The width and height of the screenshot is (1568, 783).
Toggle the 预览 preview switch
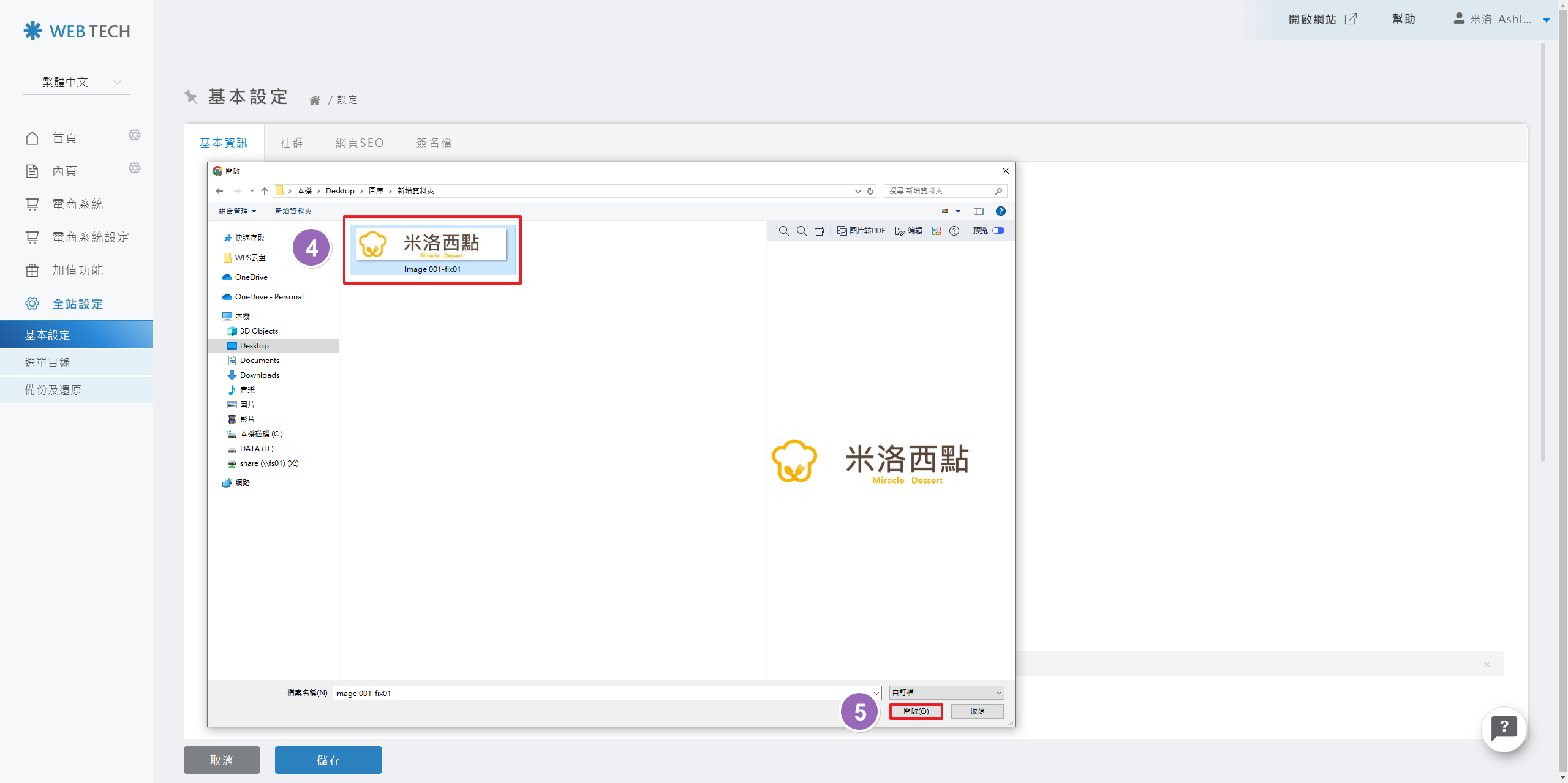point(998,231)
